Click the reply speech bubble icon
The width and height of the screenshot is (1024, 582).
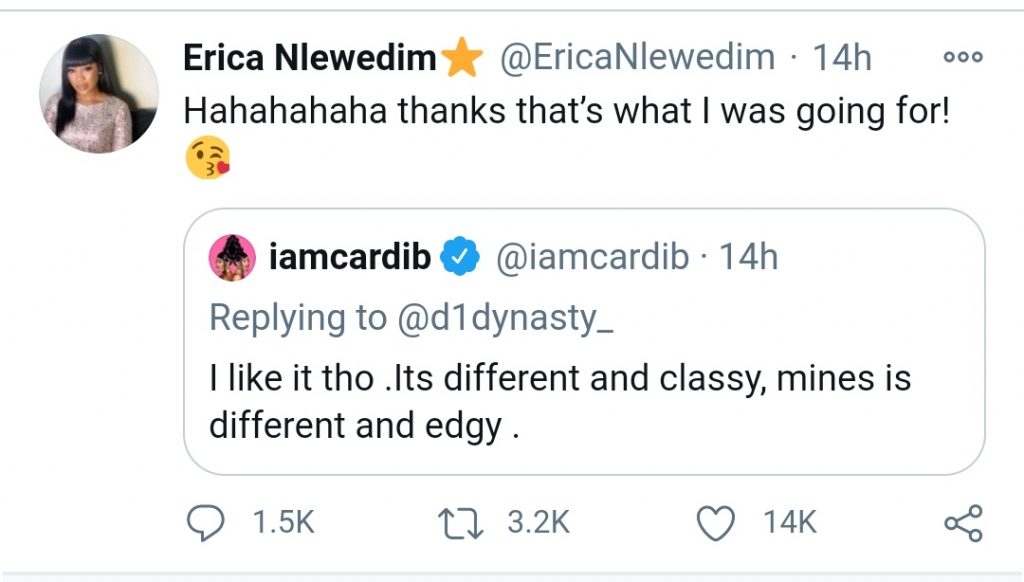(x=207, y=521)
